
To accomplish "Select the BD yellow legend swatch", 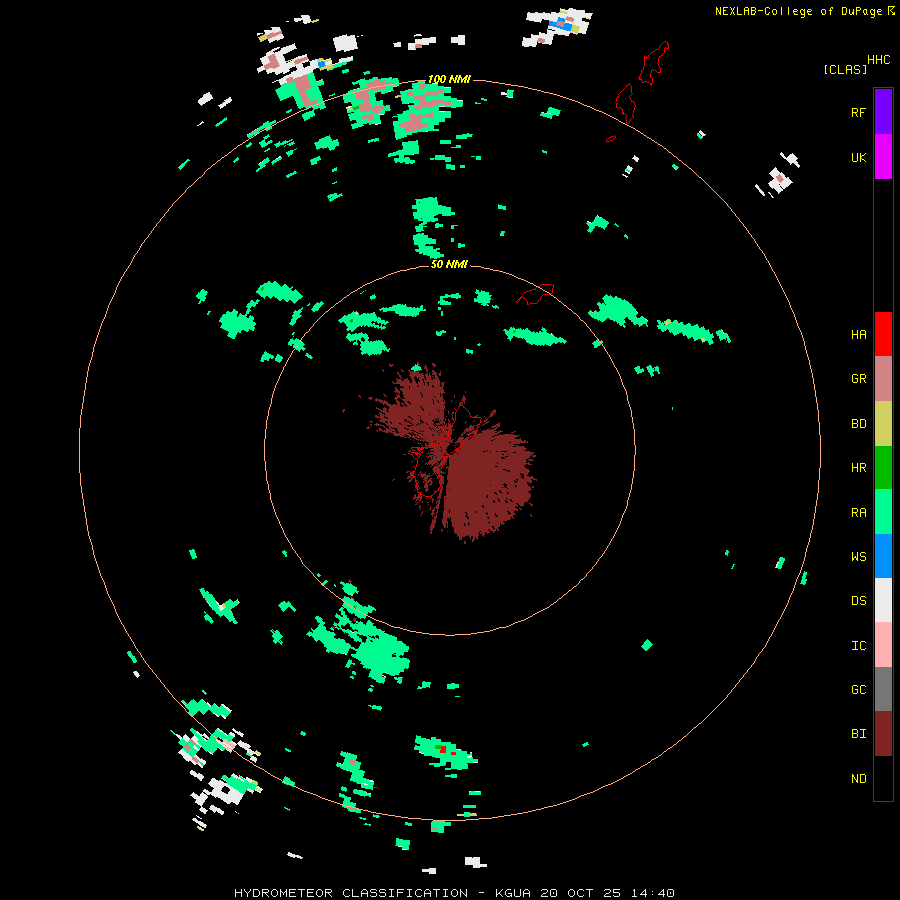I will 883,424.
